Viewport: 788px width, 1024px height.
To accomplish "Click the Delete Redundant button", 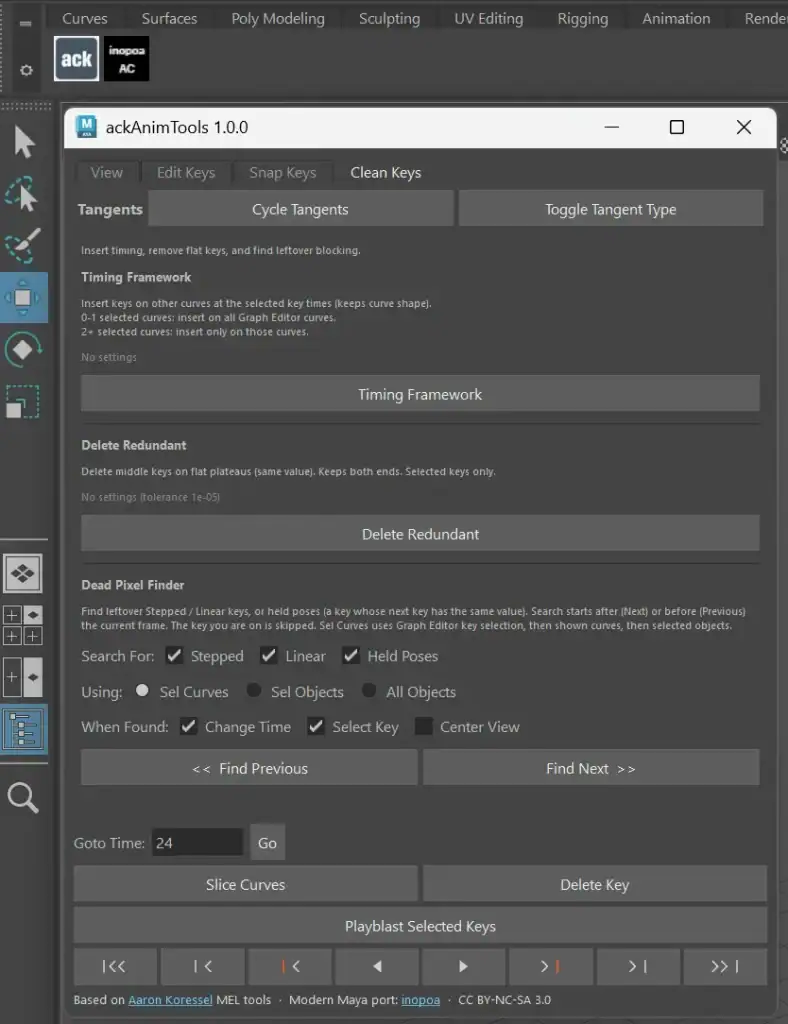I will click(420, 534).
